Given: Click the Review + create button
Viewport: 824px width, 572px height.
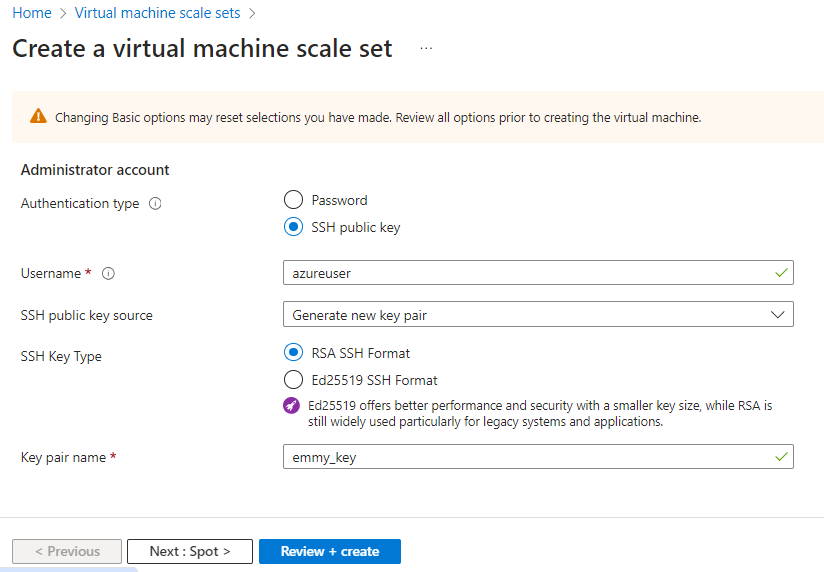Looking at the screenshot, I should (x=329, y=551).
